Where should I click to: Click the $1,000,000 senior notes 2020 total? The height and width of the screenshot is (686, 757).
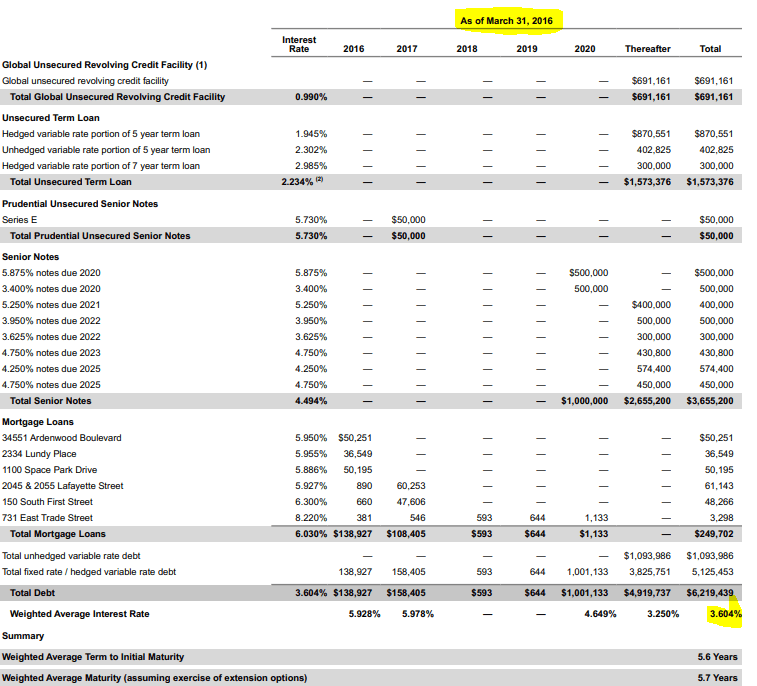584,401
